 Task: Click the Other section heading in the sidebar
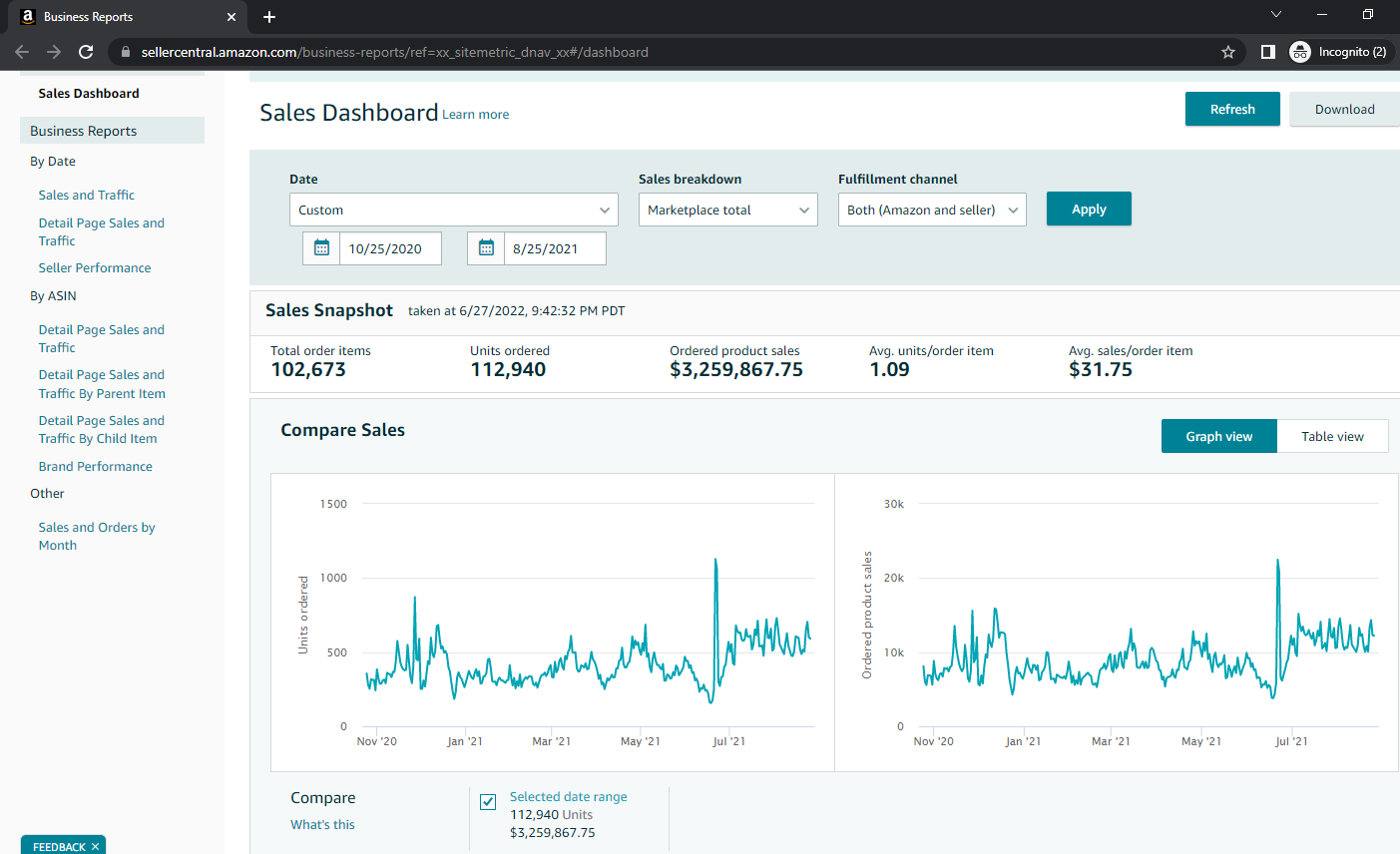pyautogui.click(x=47, y=494)
